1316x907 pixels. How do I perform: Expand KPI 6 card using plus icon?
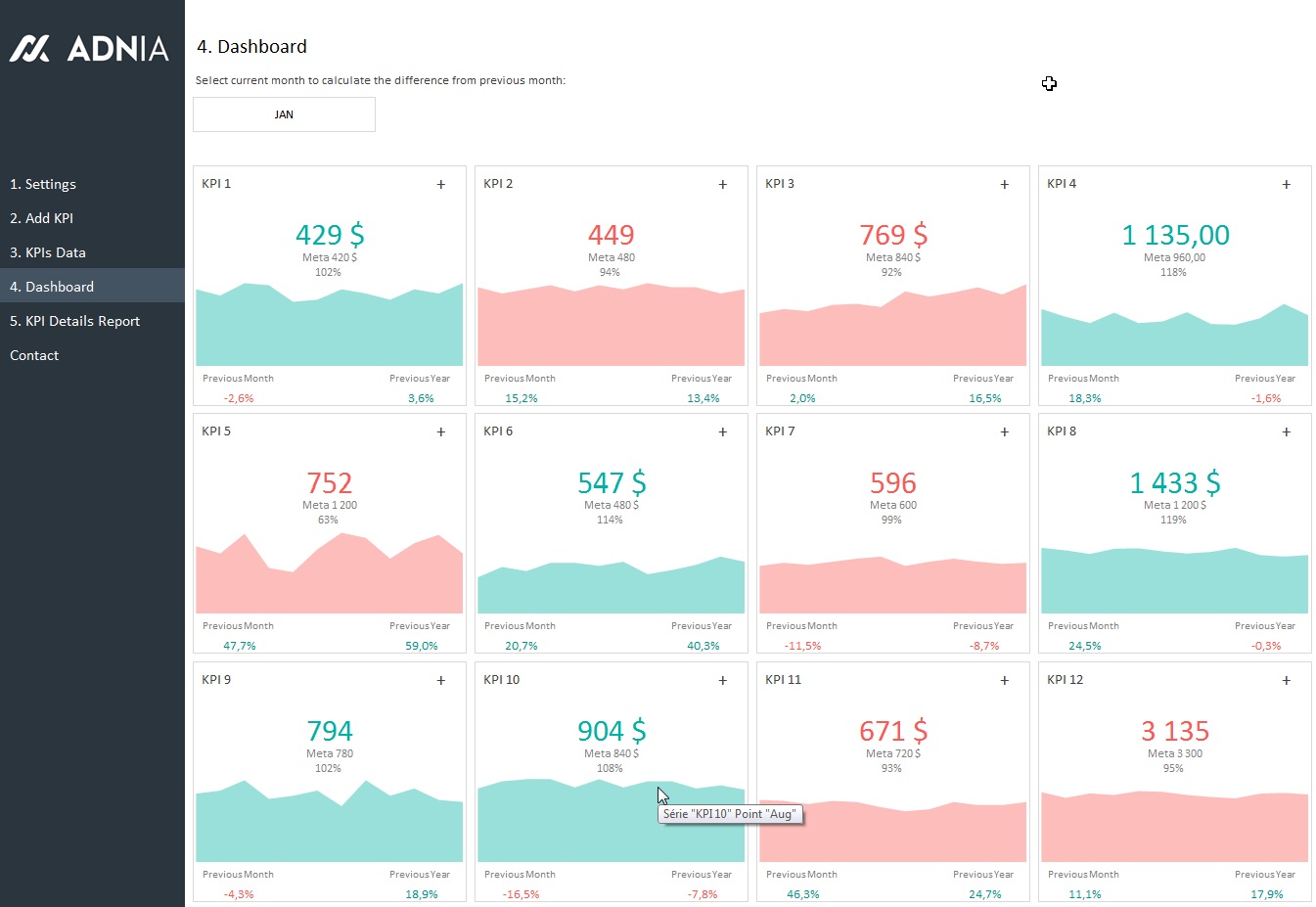[723, 432]
